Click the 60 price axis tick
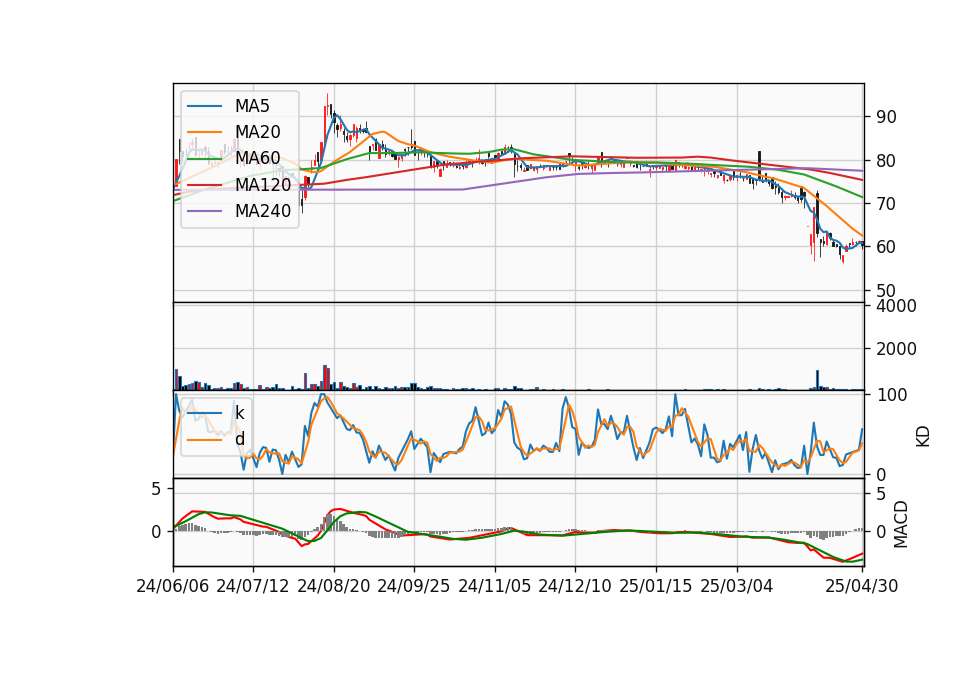960x690 pixels. pyautogui.click(x=886, y=247)
